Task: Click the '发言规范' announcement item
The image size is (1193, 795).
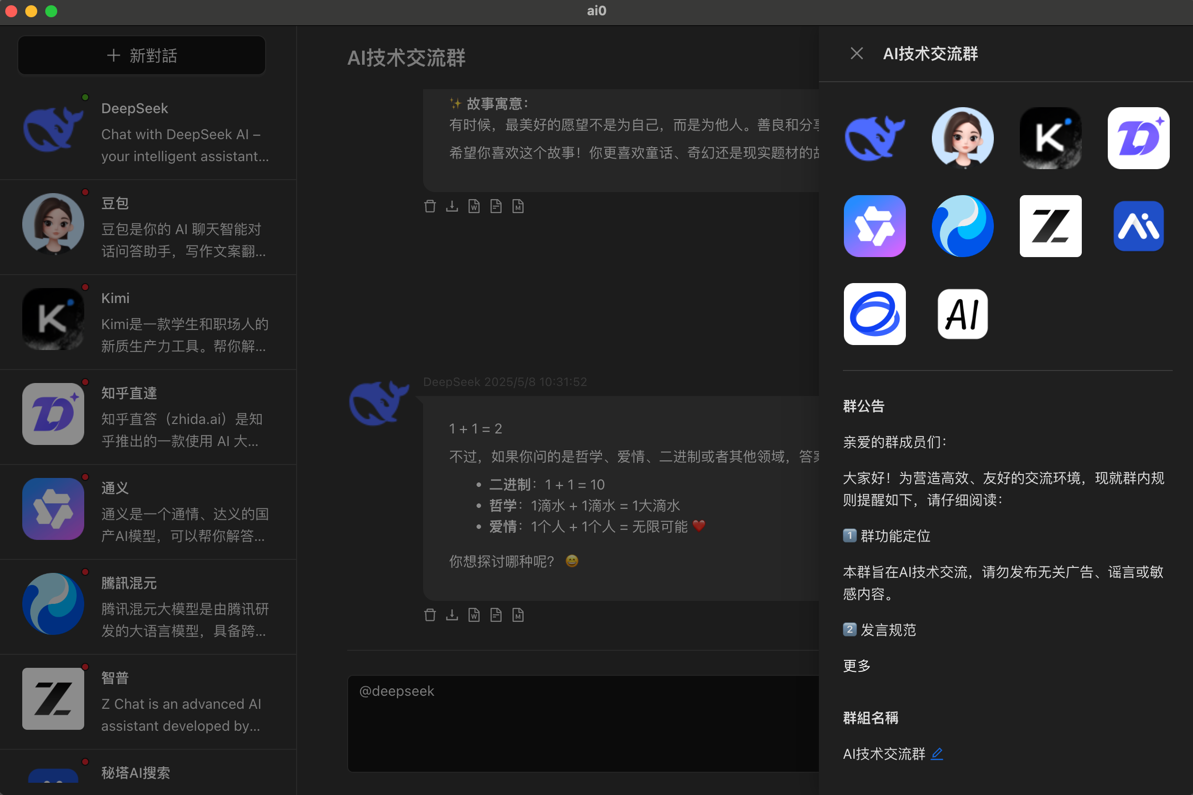Action: [880, 630]
